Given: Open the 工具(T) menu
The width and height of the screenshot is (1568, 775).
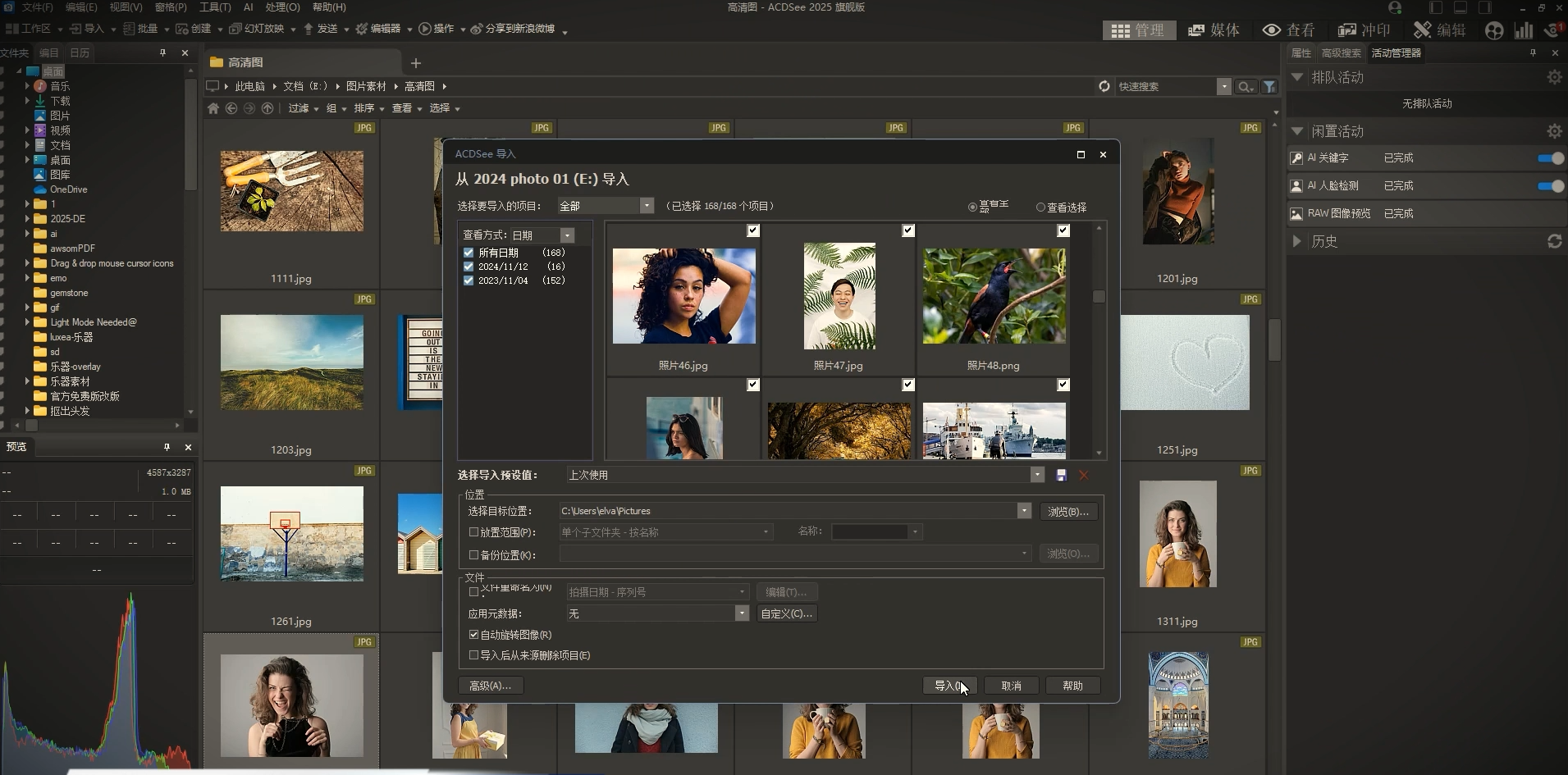Looking at the screenshot, I should pos(215,7).
